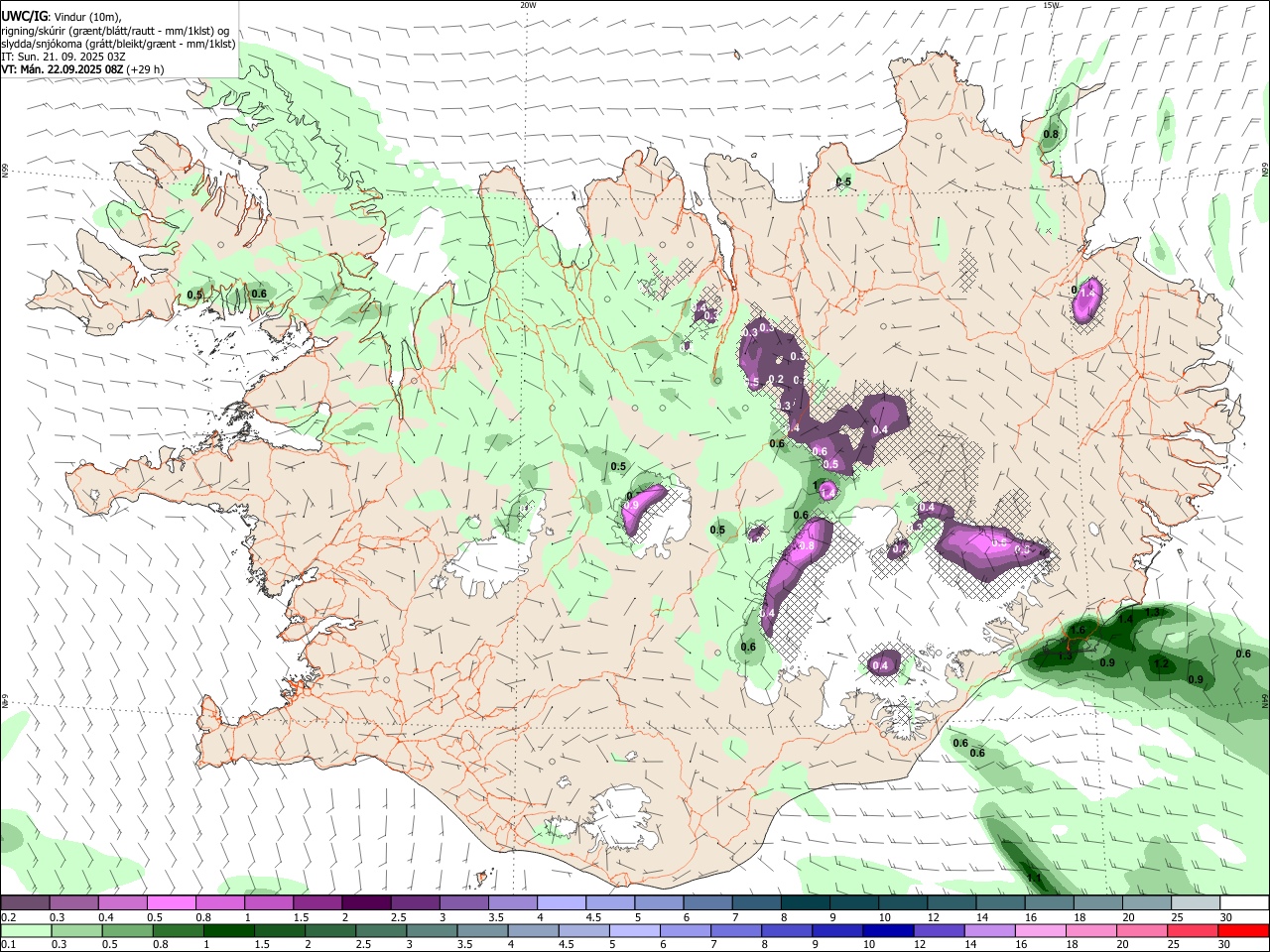Click the darkest purple 2–2.5 swatch in the upper legend
This screenshot has width=1270, height=952.
click(x=366, y=903)
